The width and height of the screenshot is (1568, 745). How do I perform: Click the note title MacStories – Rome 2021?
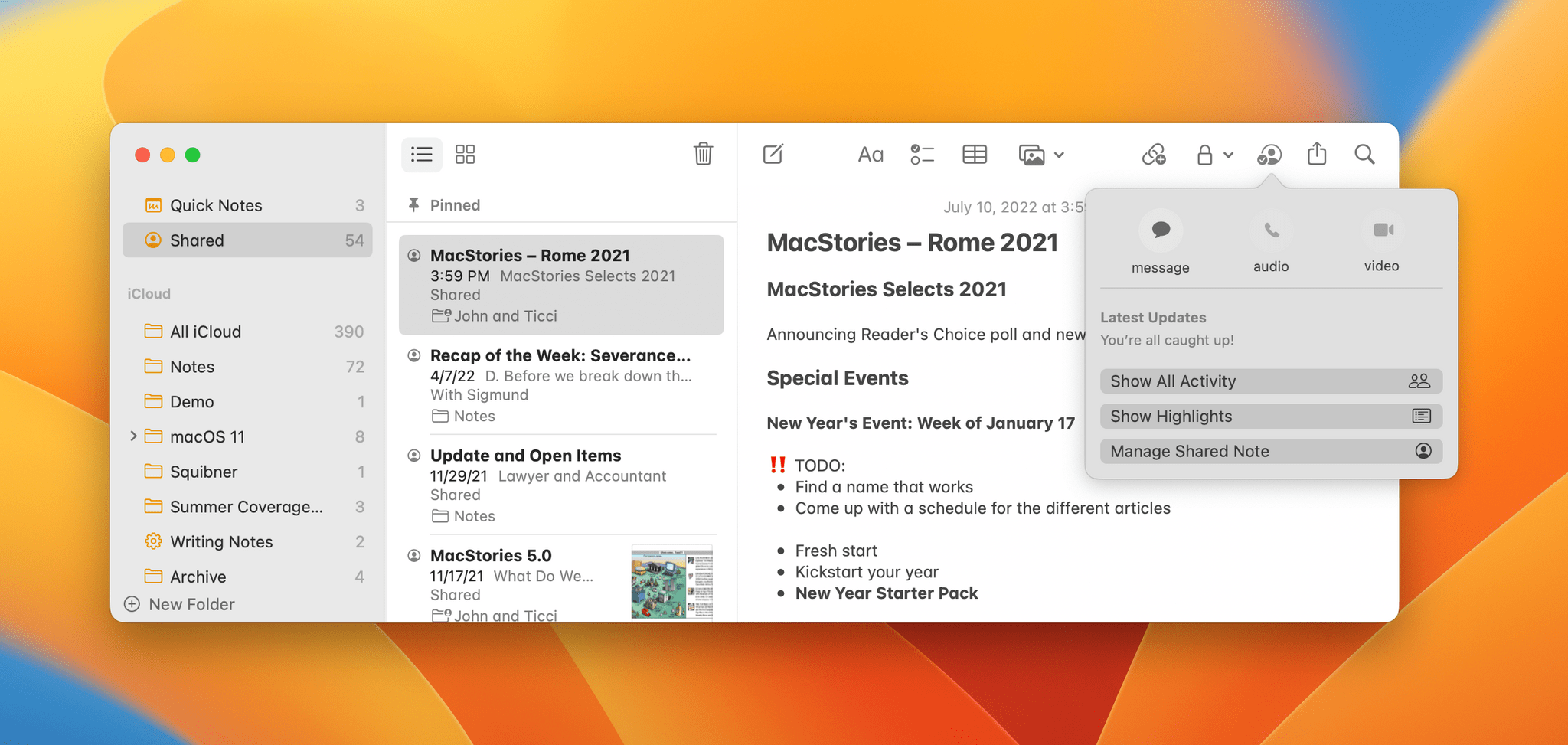point(912,243)
